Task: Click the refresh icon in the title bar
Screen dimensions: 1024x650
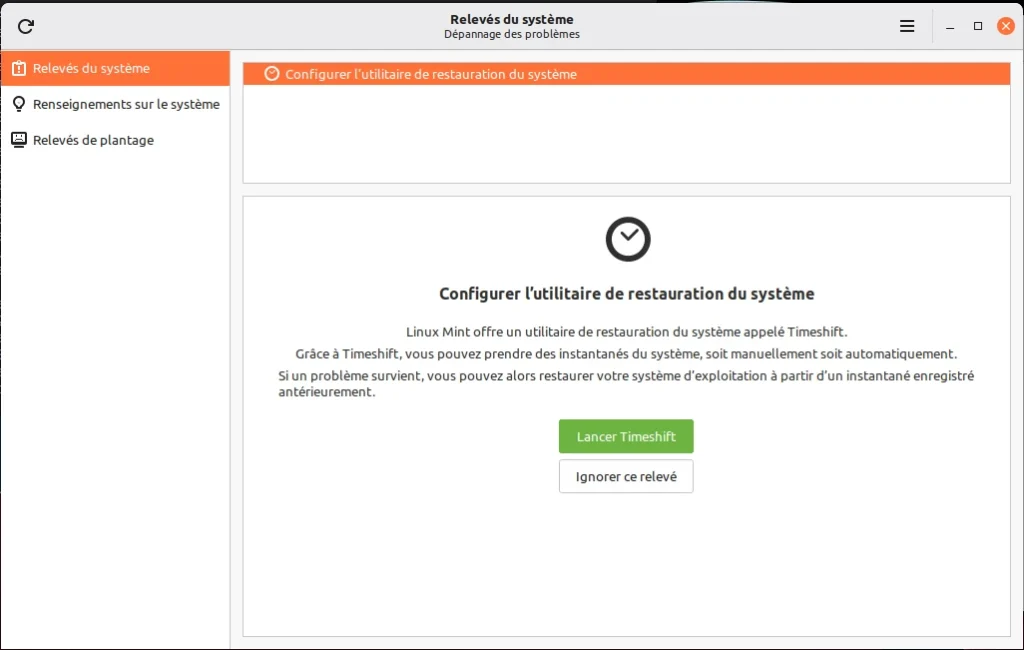Action: coord(26,26)
